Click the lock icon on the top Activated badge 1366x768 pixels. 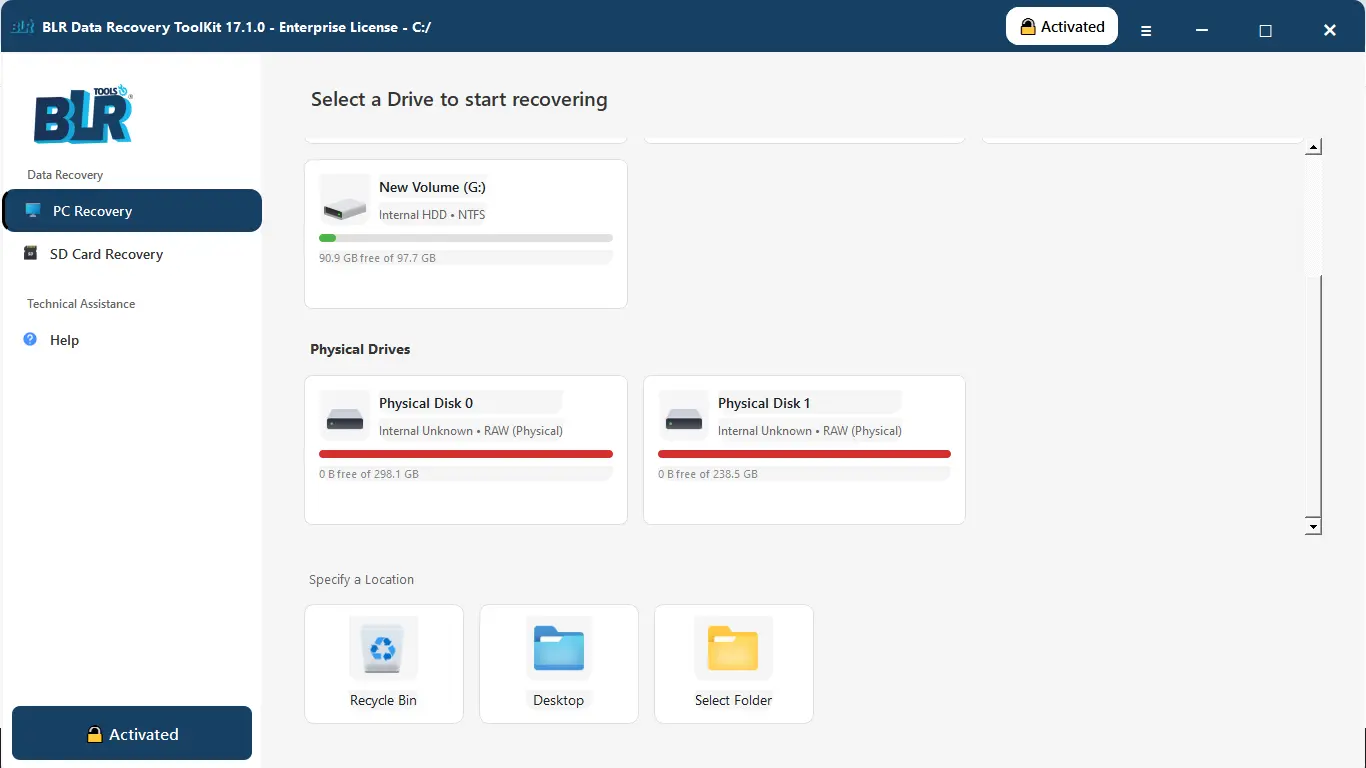tap(1028, 26)
